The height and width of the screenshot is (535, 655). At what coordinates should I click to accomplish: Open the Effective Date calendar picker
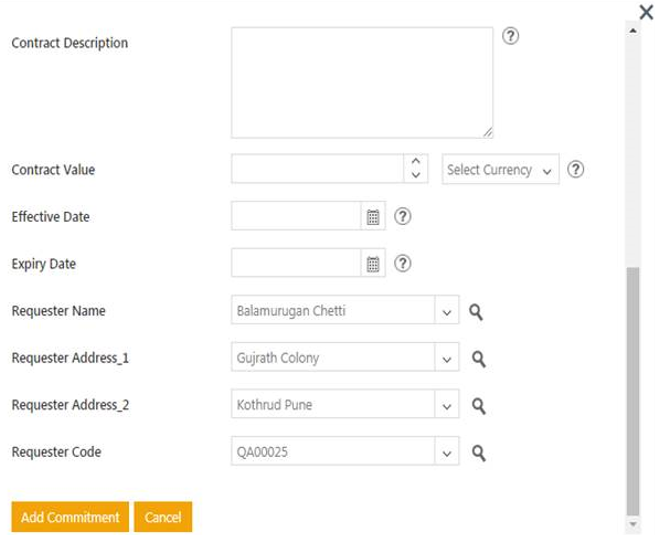click(x=372, y=216)
